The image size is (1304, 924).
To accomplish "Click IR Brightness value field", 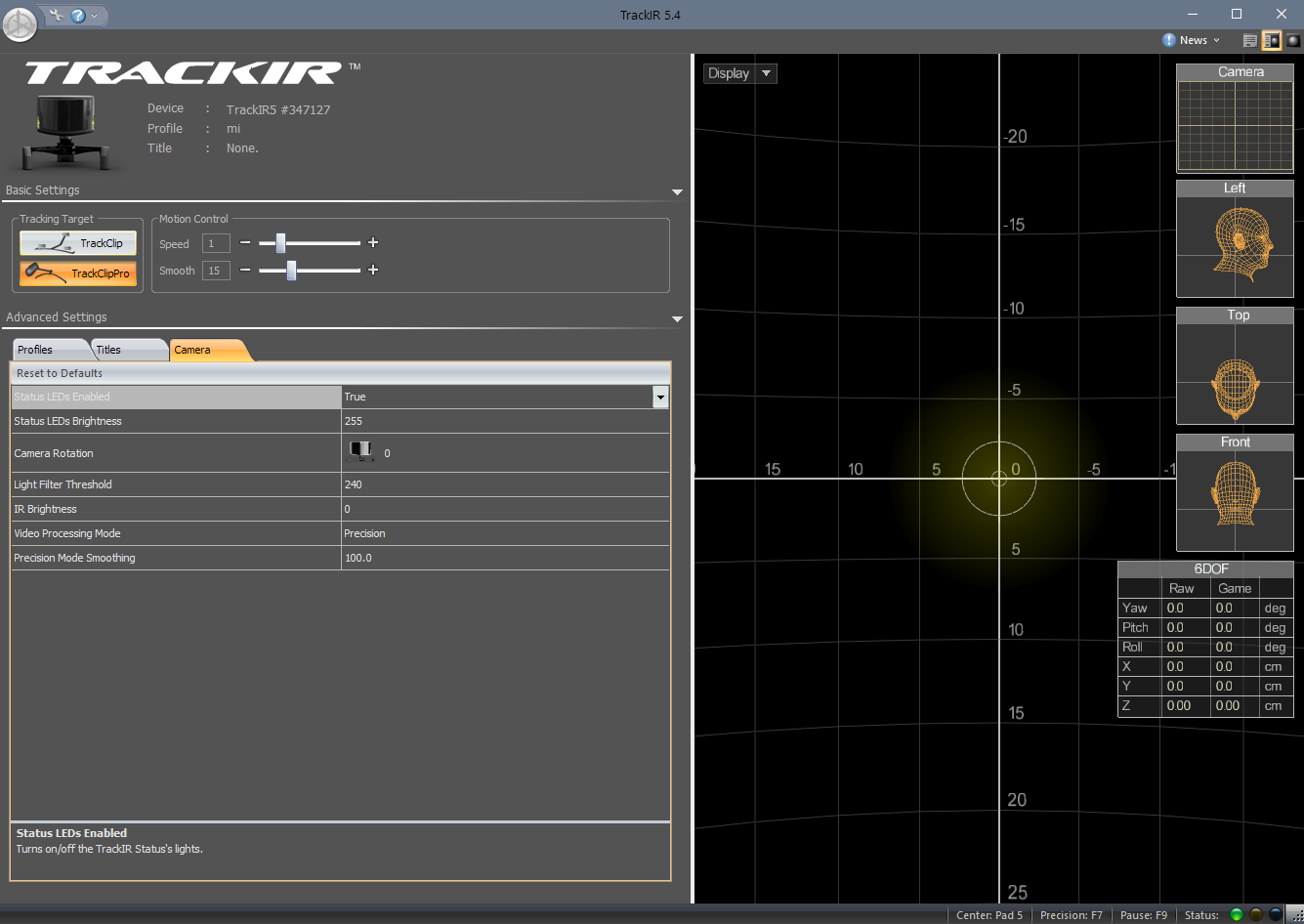I will coord(505,509).
